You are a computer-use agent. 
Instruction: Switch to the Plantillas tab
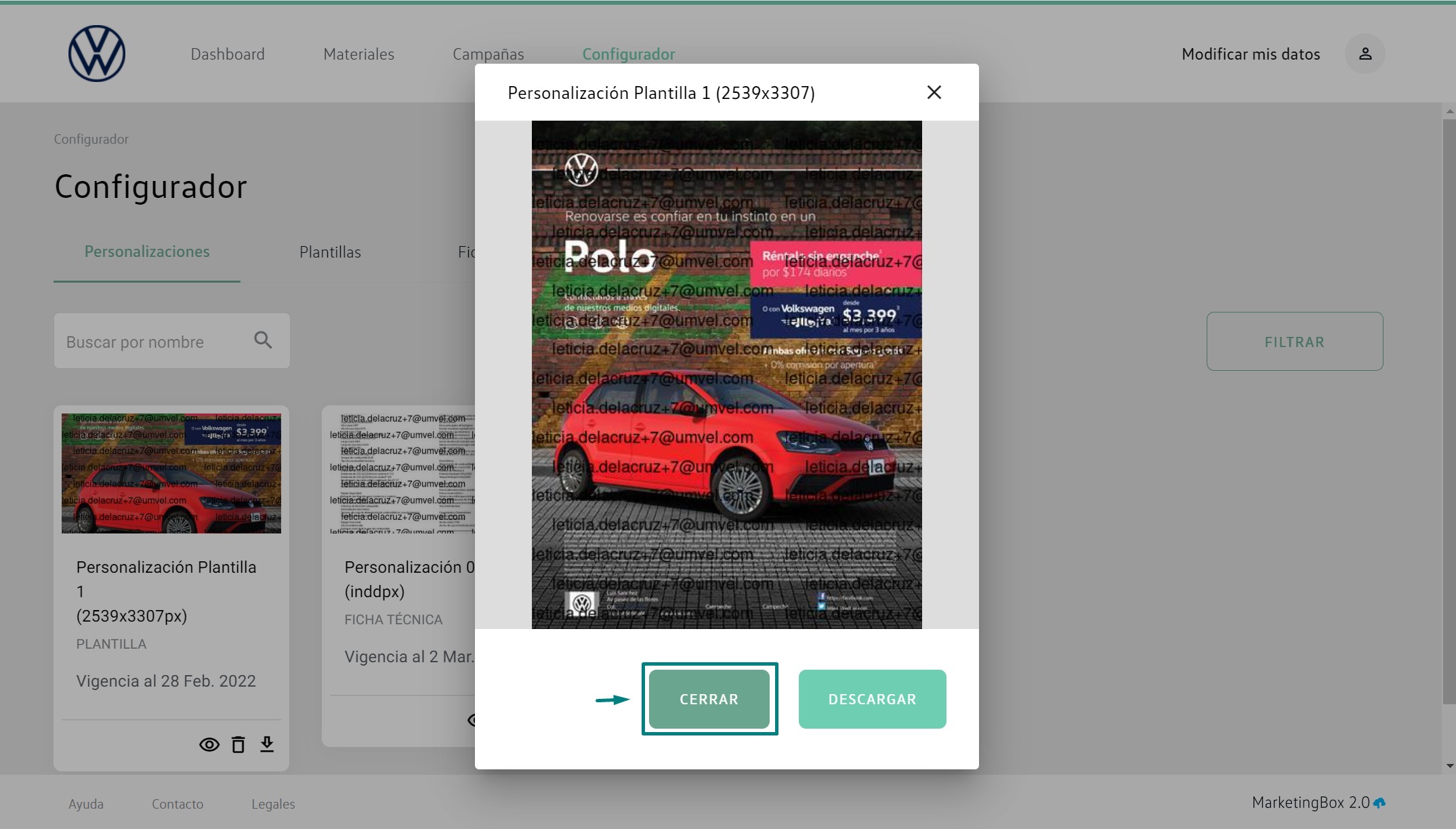click(x=330, y=252)
